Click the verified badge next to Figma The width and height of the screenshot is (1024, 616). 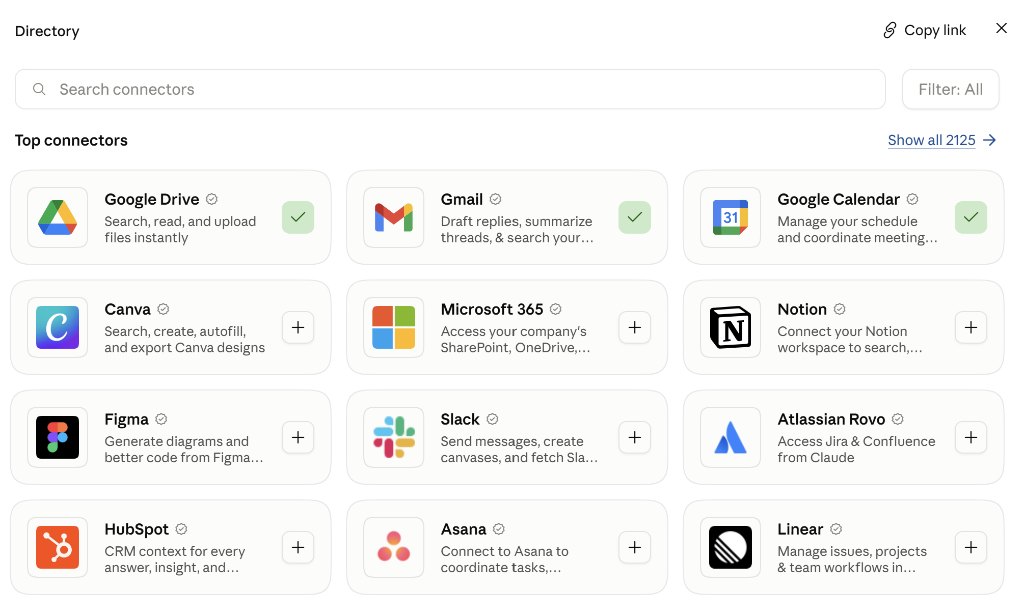coord(161,419)
